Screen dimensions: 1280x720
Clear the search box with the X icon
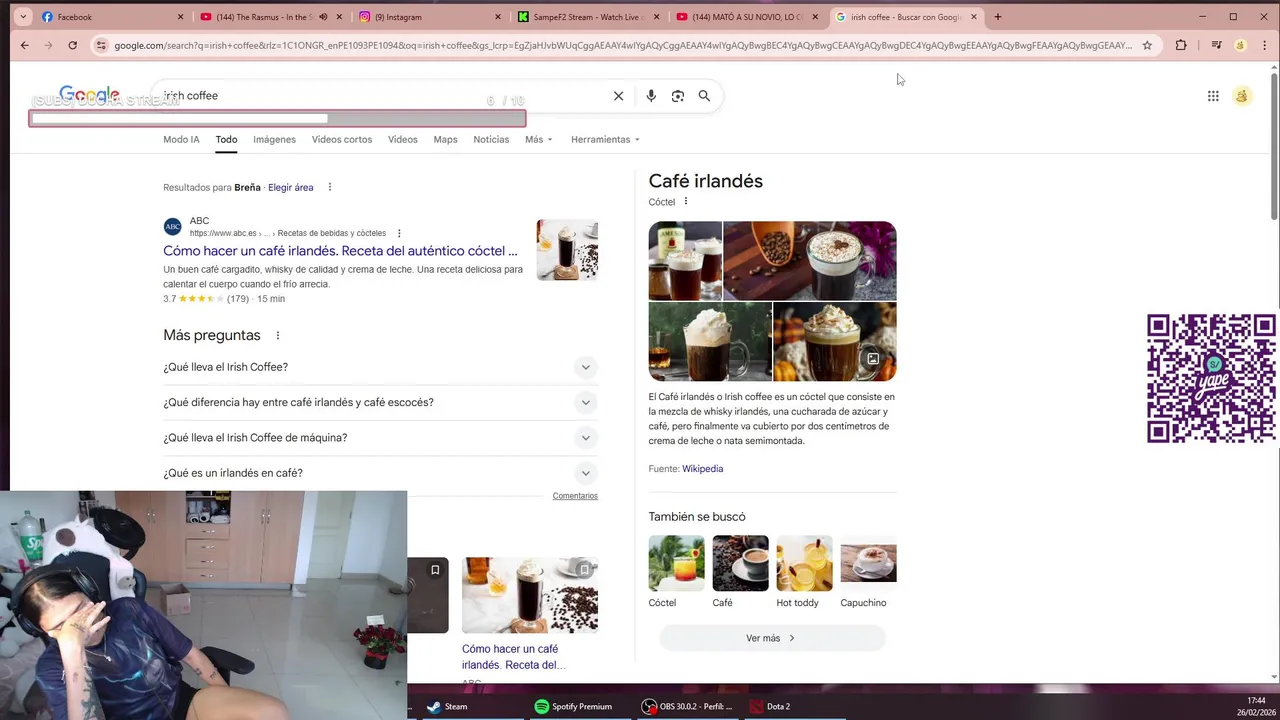pyautogui.click(x=618, y=96)
